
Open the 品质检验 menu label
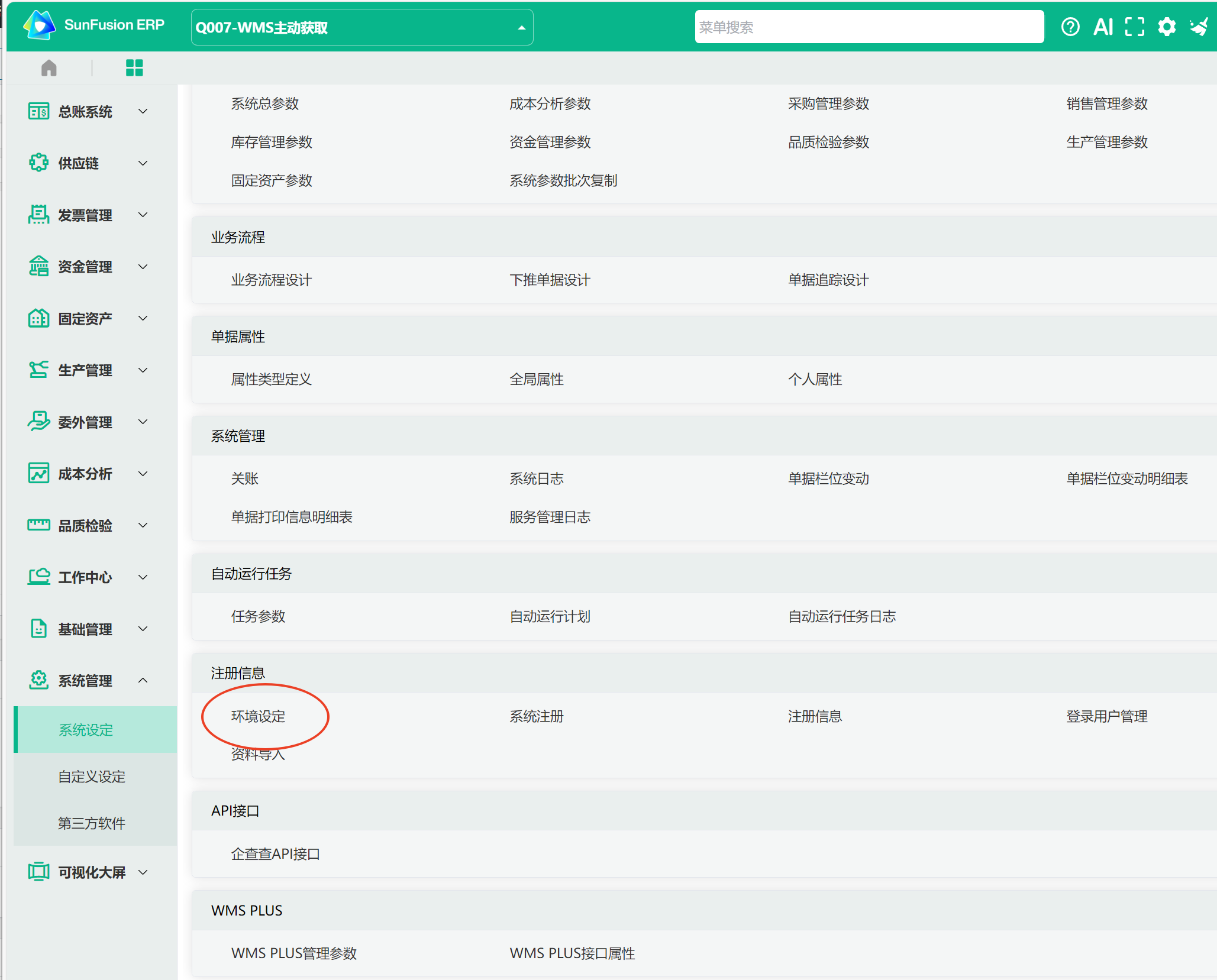click(x=85, y=526)
